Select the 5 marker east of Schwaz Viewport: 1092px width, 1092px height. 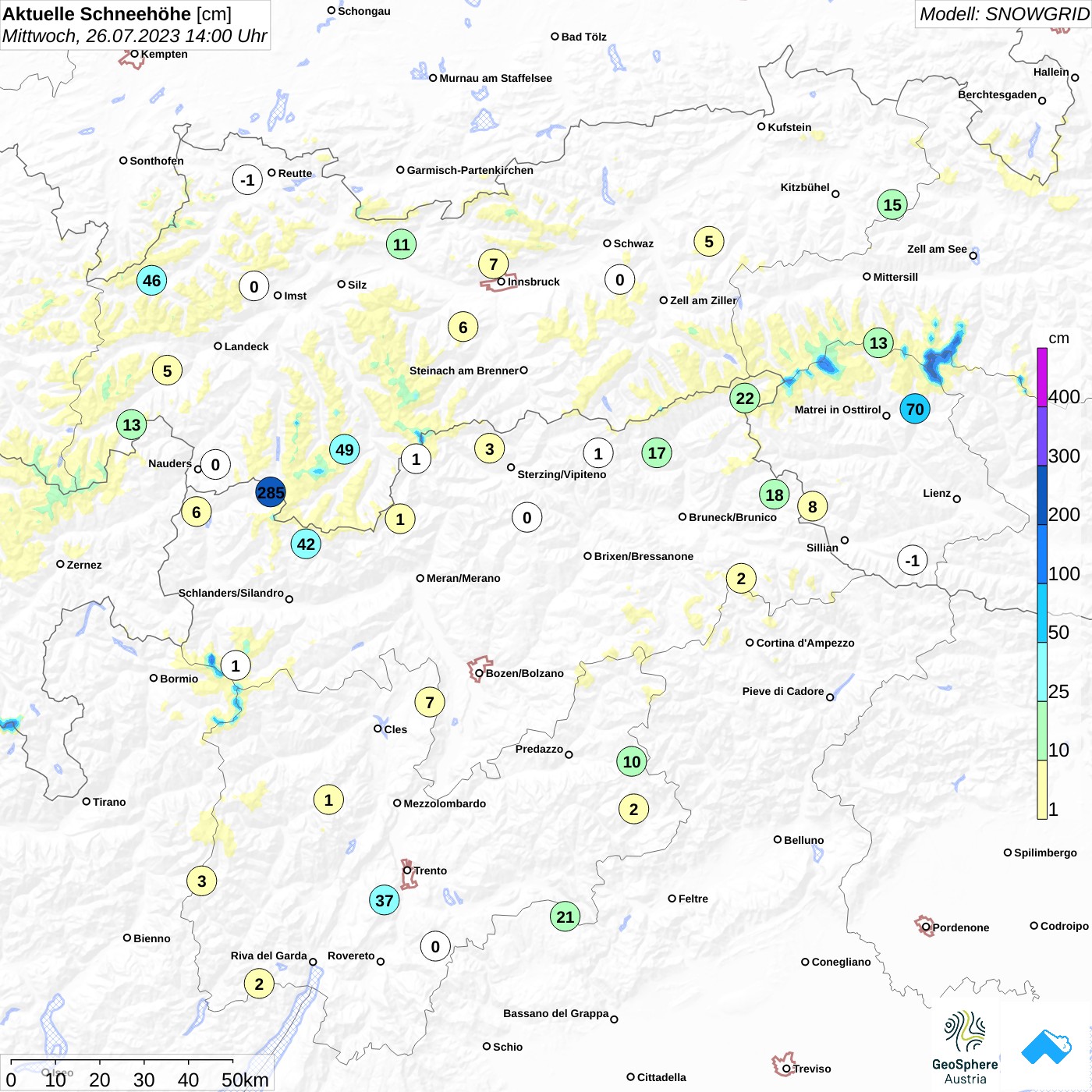[x=709, y=241]
